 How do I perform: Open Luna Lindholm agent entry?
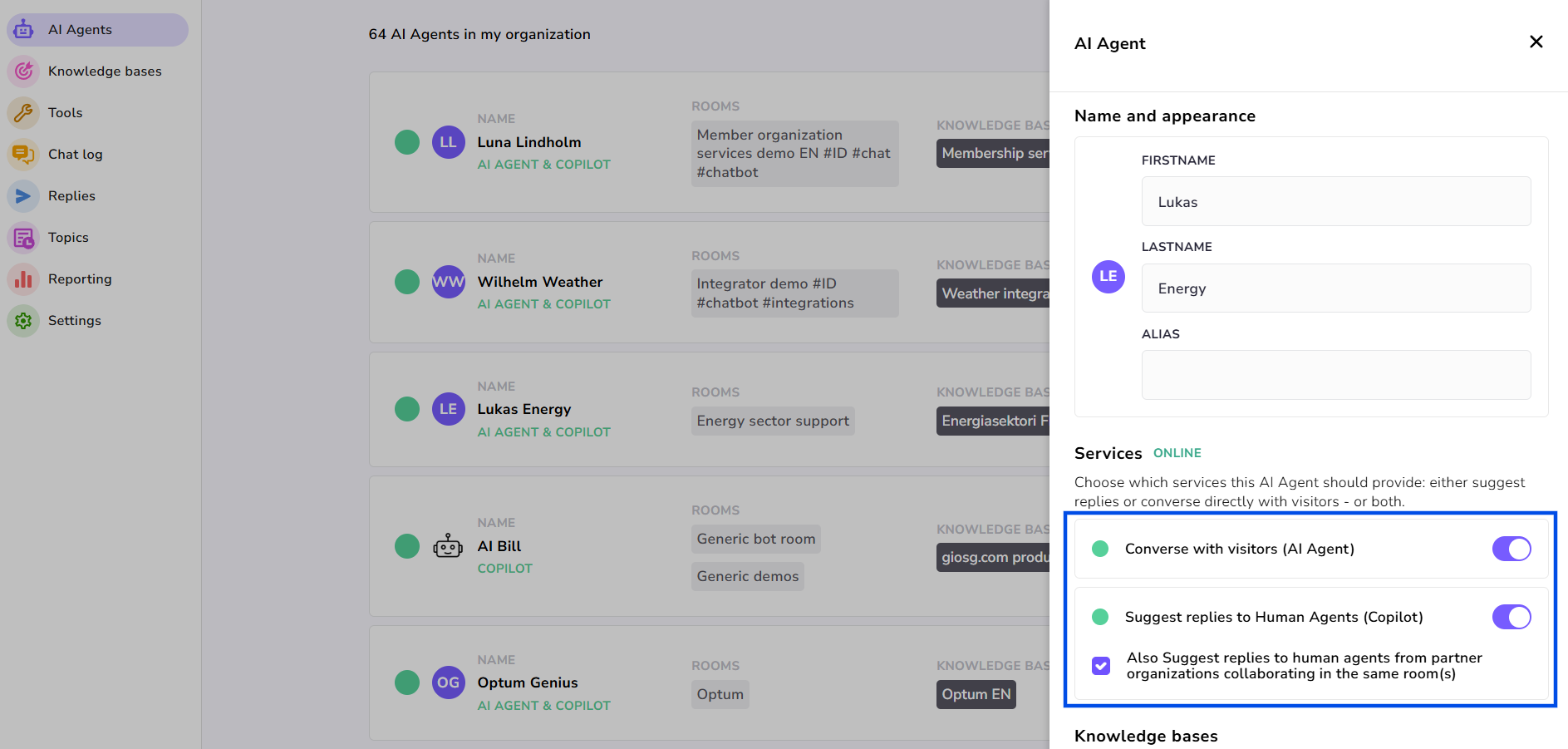[528, 142]
